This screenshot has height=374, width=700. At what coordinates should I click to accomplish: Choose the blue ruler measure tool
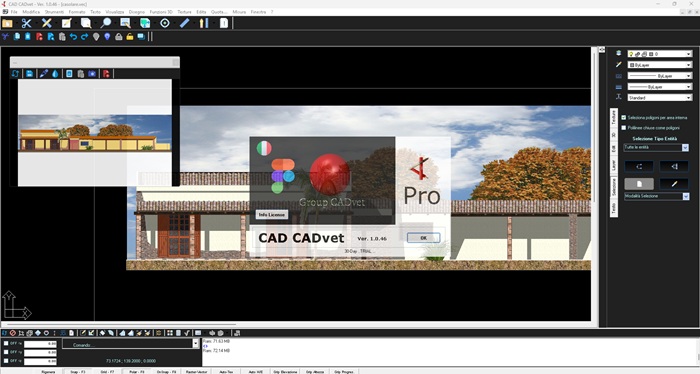[x=184, y=23]
